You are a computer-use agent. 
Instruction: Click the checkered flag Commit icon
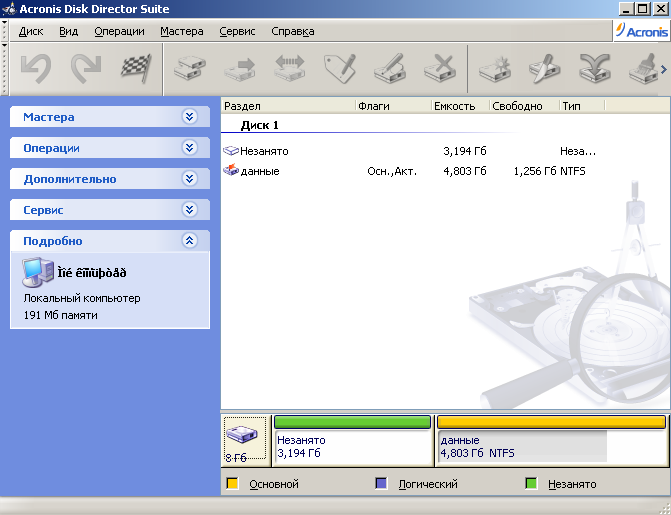[137, 68]
